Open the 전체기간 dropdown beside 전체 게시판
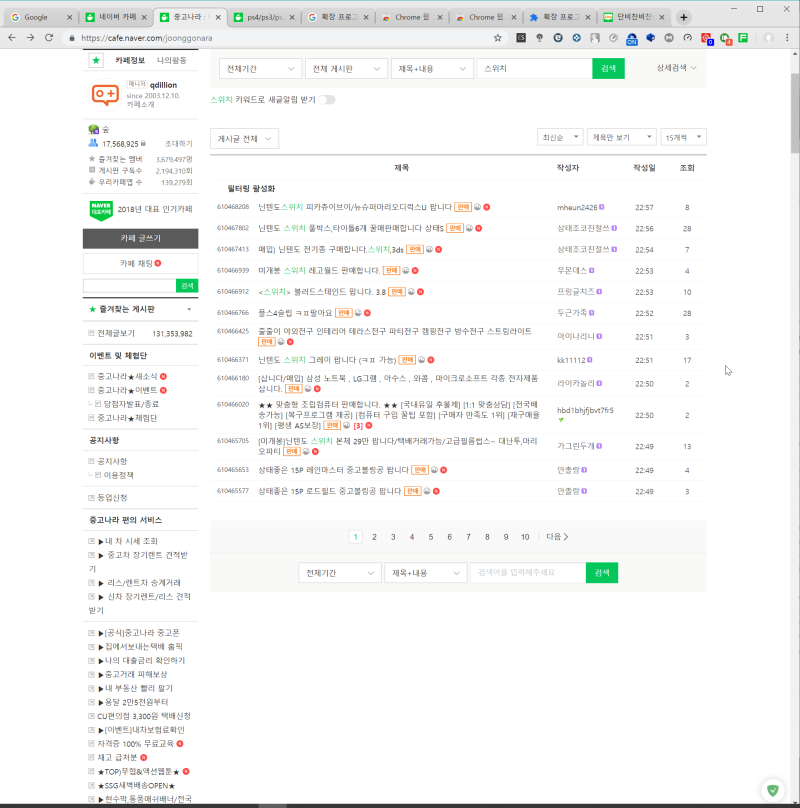Screen dimensions: 800x808 point(260,69)
